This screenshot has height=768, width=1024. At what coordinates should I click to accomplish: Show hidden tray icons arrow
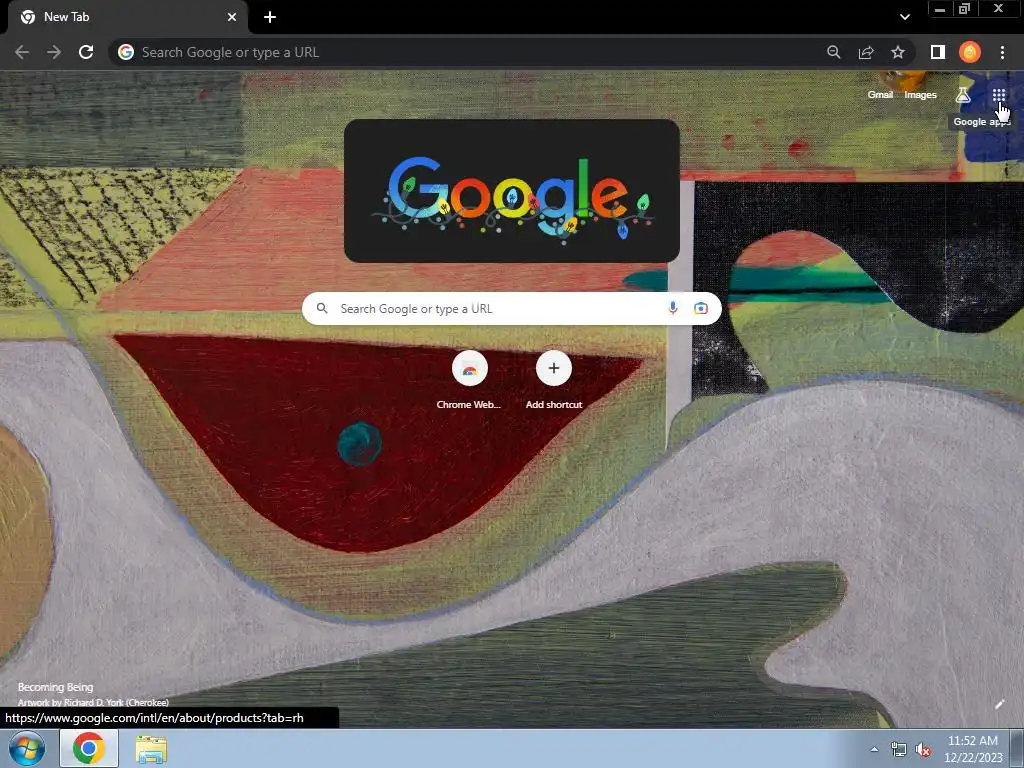(x=874, y=749)
